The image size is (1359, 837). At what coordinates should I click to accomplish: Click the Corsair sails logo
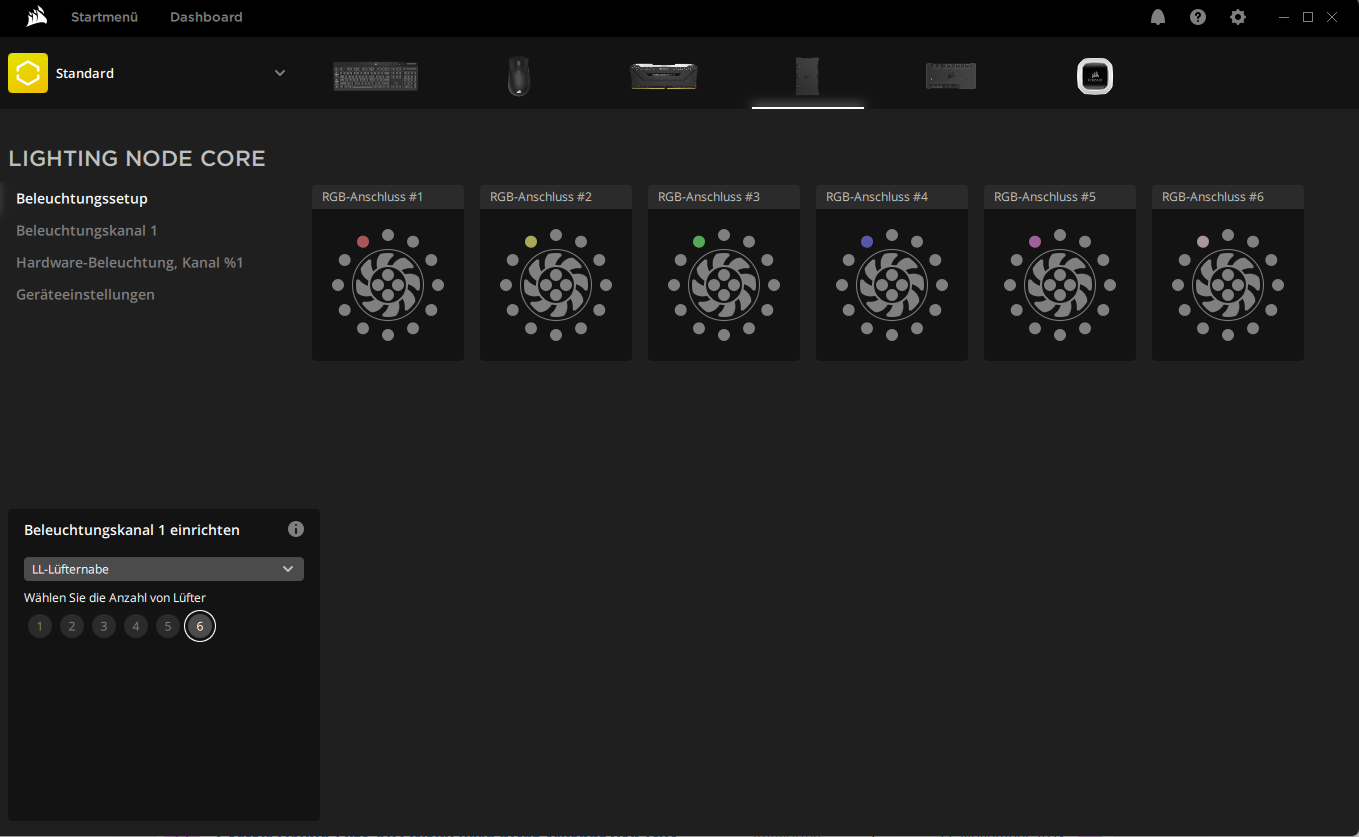click(36, 16)
